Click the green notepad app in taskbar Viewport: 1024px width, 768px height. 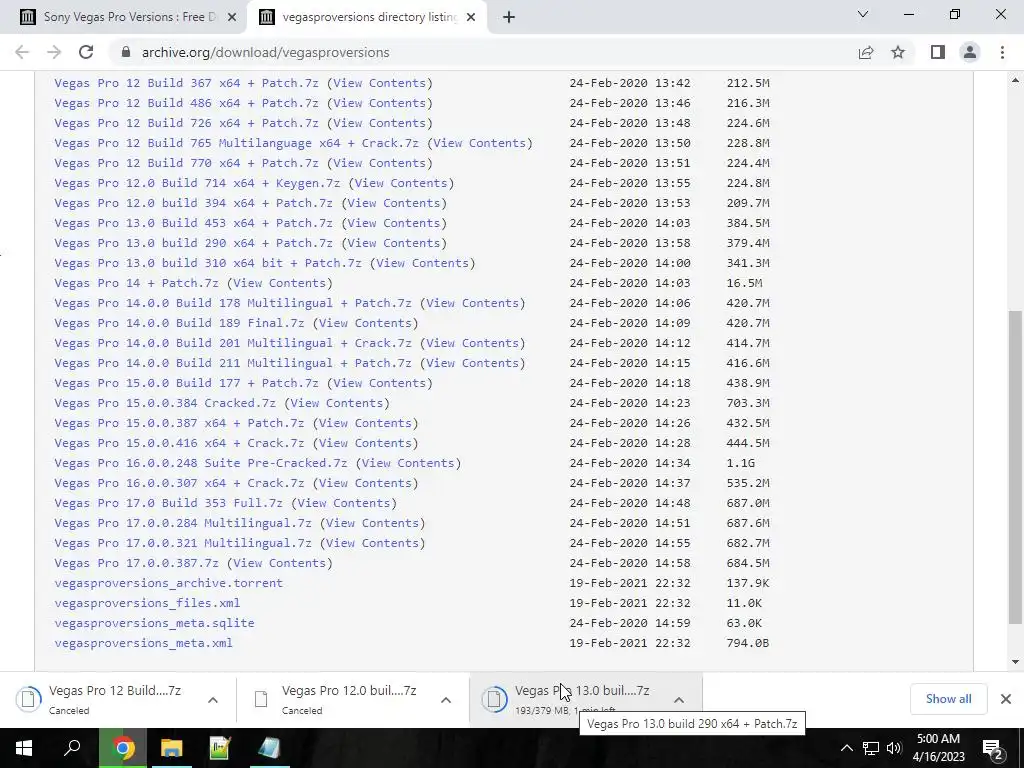click(220, 748)
